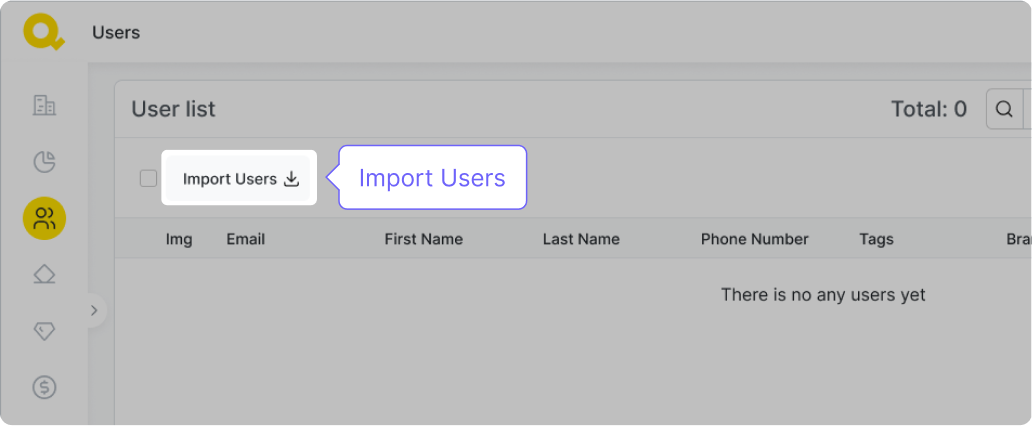Click the Img column header

[x=179, y=239]
